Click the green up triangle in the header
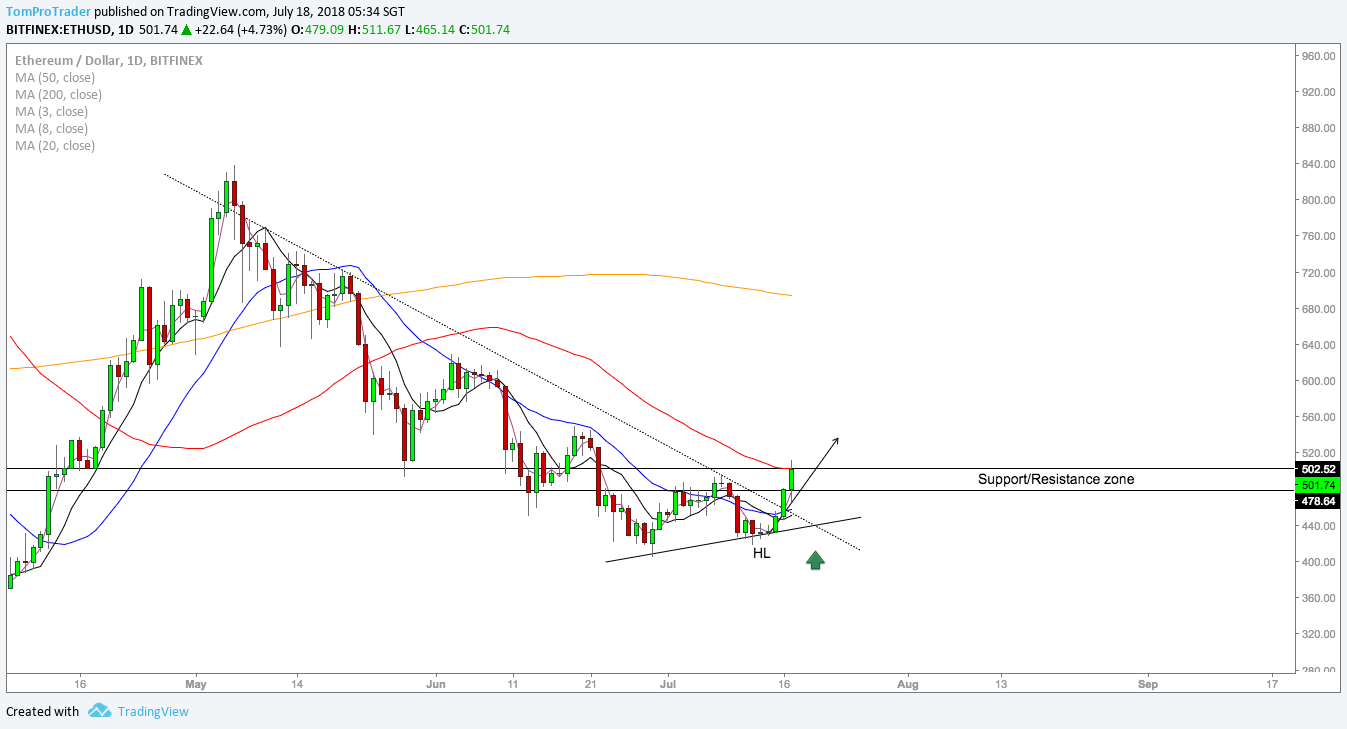Screen dimensions: 1347x729 pyautogui.click(x=184, y=29)
